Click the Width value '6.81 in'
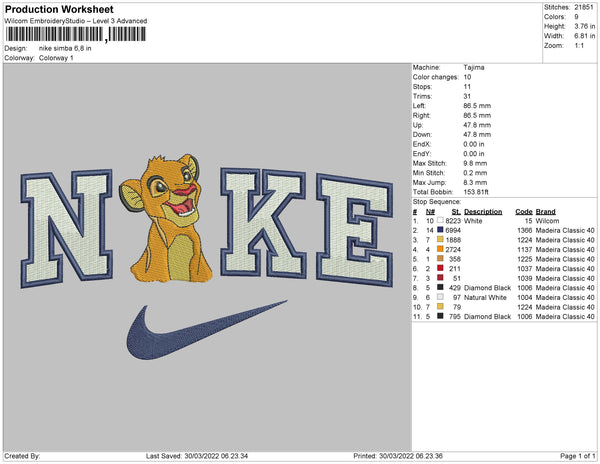600x464 pixels. [x=585, y=36]
